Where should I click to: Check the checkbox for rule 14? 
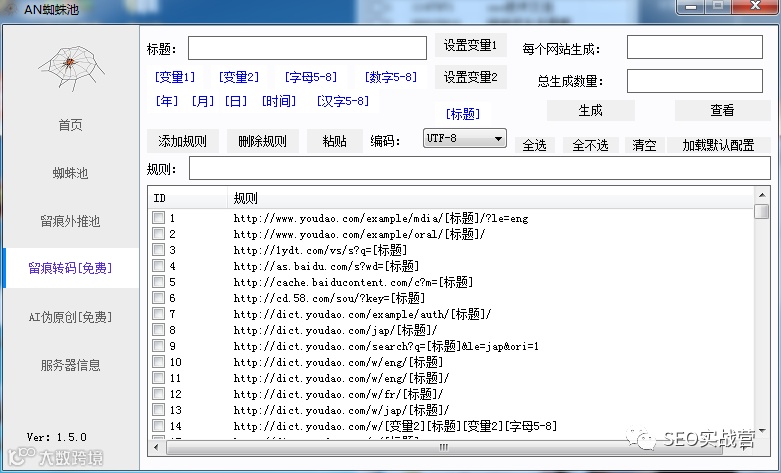(x=158, y=425)
